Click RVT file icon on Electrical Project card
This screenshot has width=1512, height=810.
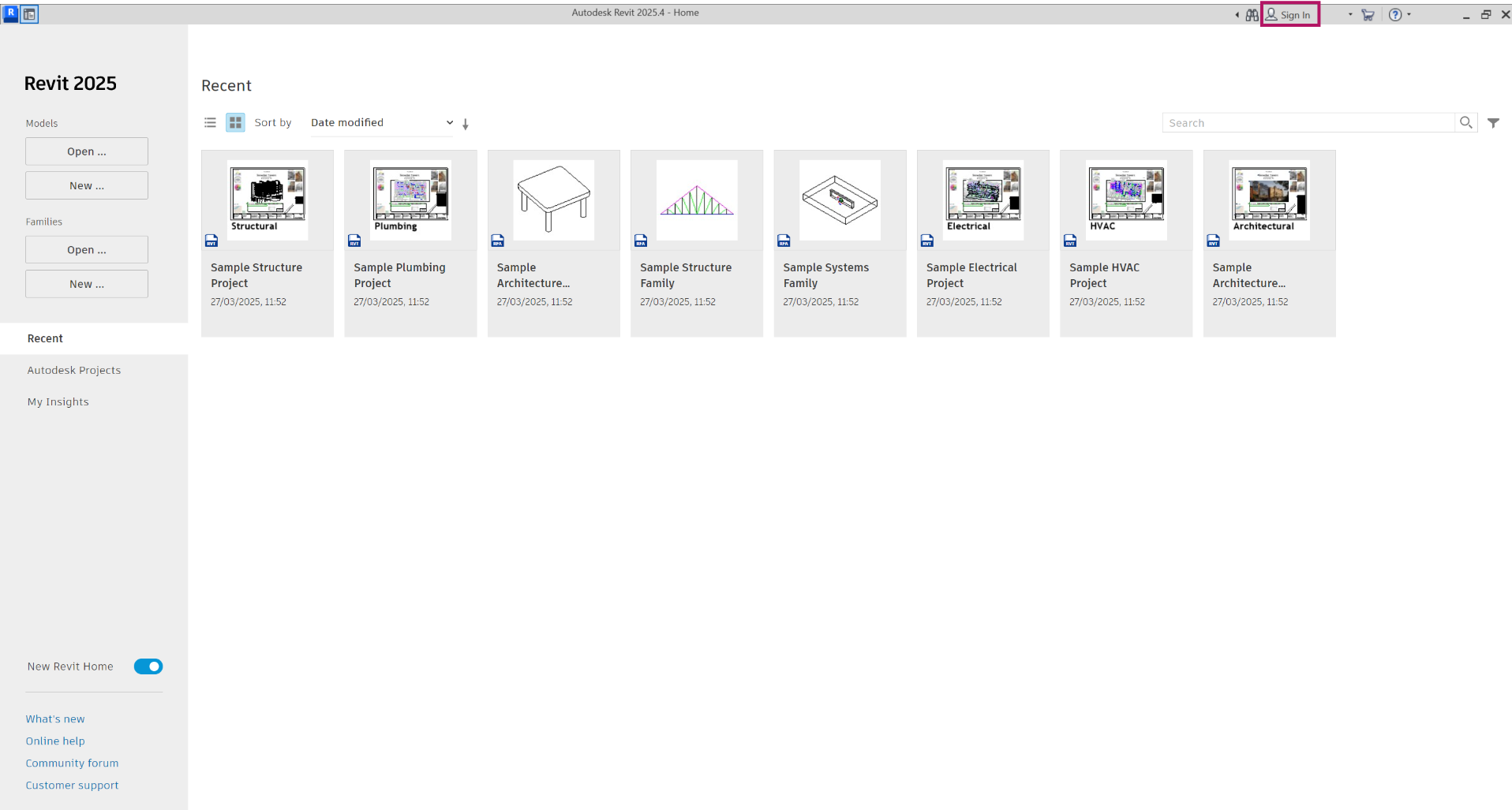pyautogui.click(x=927, y=241)
